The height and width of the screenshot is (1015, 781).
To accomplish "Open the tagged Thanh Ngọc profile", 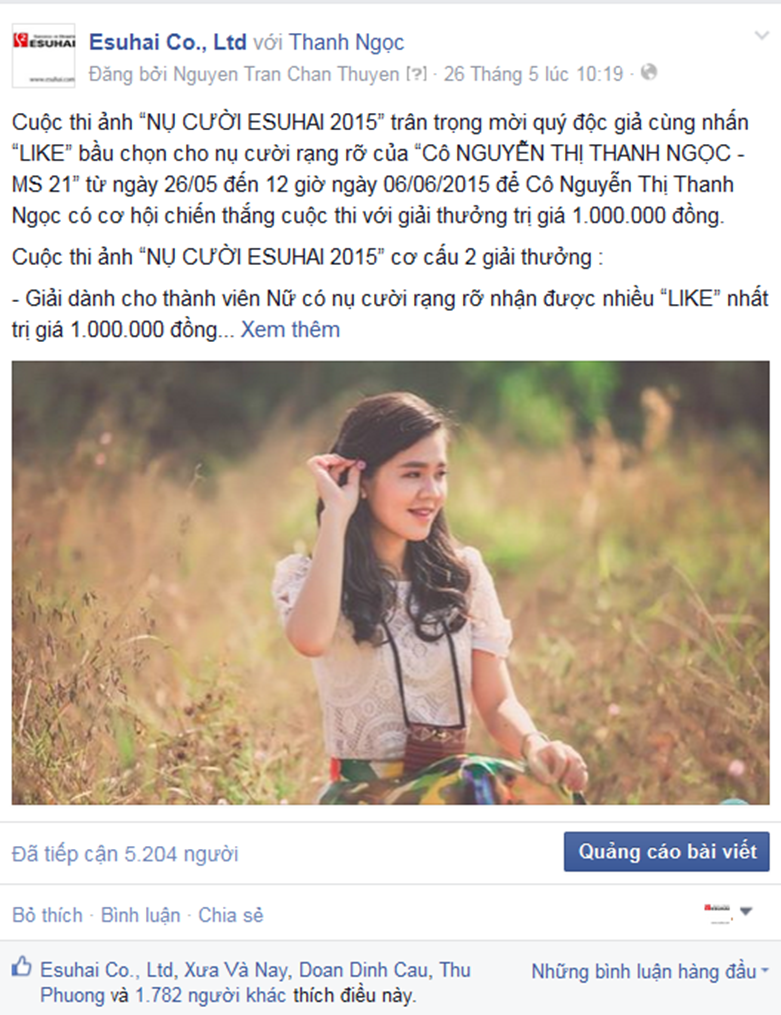I will [x=346, y=43].
